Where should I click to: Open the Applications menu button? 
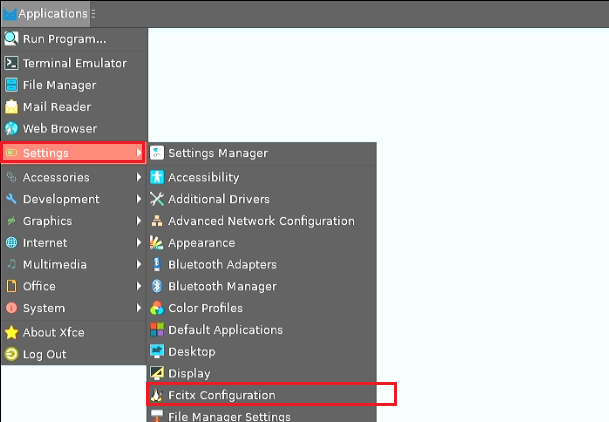pyautogui.click(x=45, y=14)
